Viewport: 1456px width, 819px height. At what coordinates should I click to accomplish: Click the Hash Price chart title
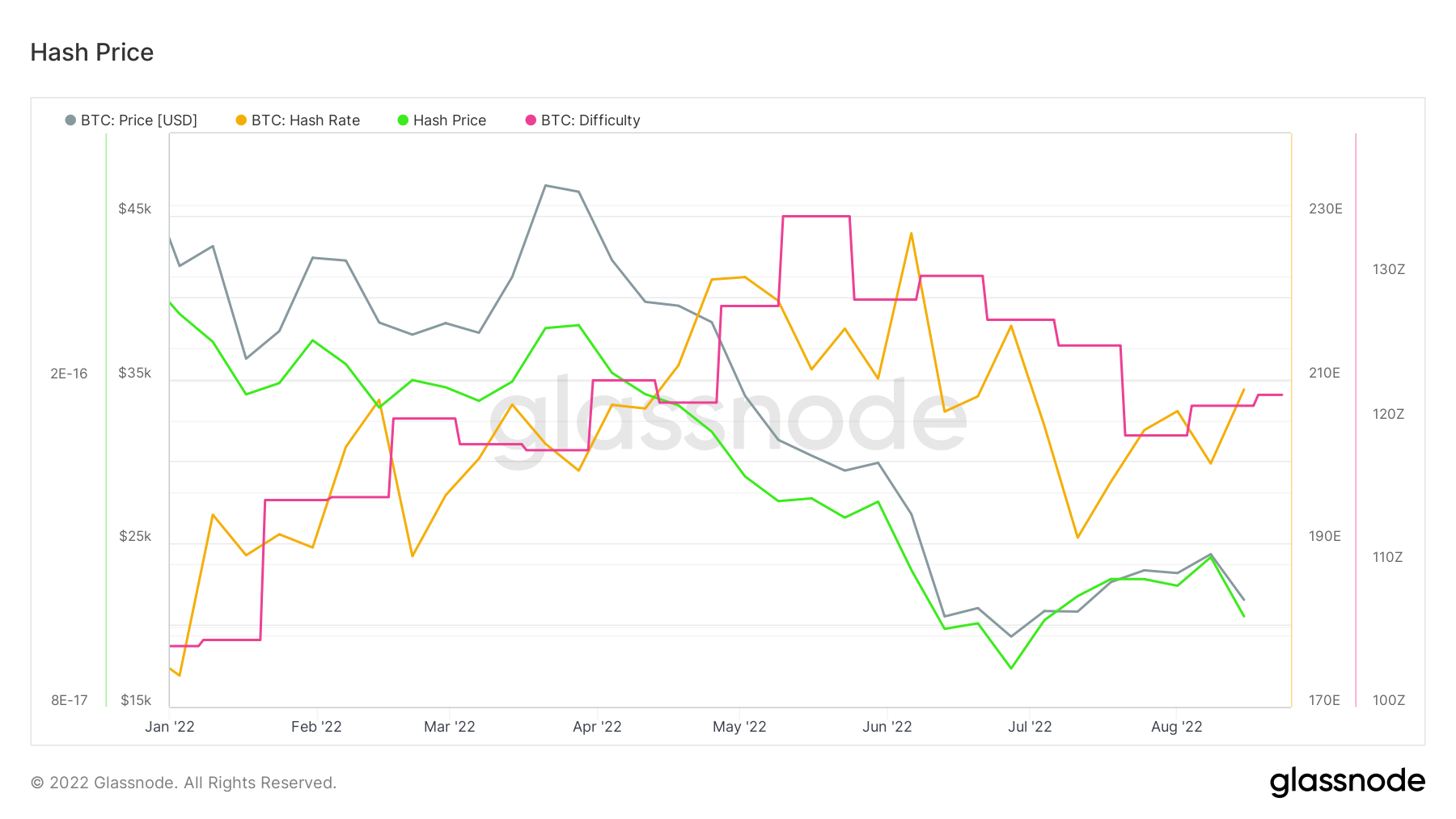click(92, 53)
